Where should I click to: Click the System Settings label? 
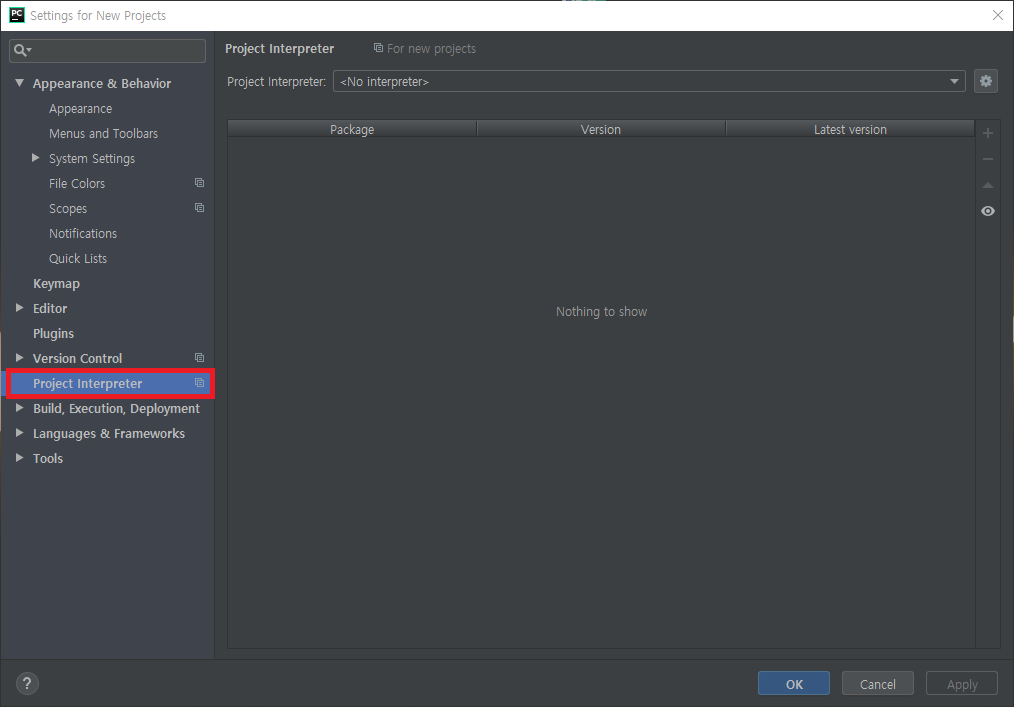tap(92, 158)
